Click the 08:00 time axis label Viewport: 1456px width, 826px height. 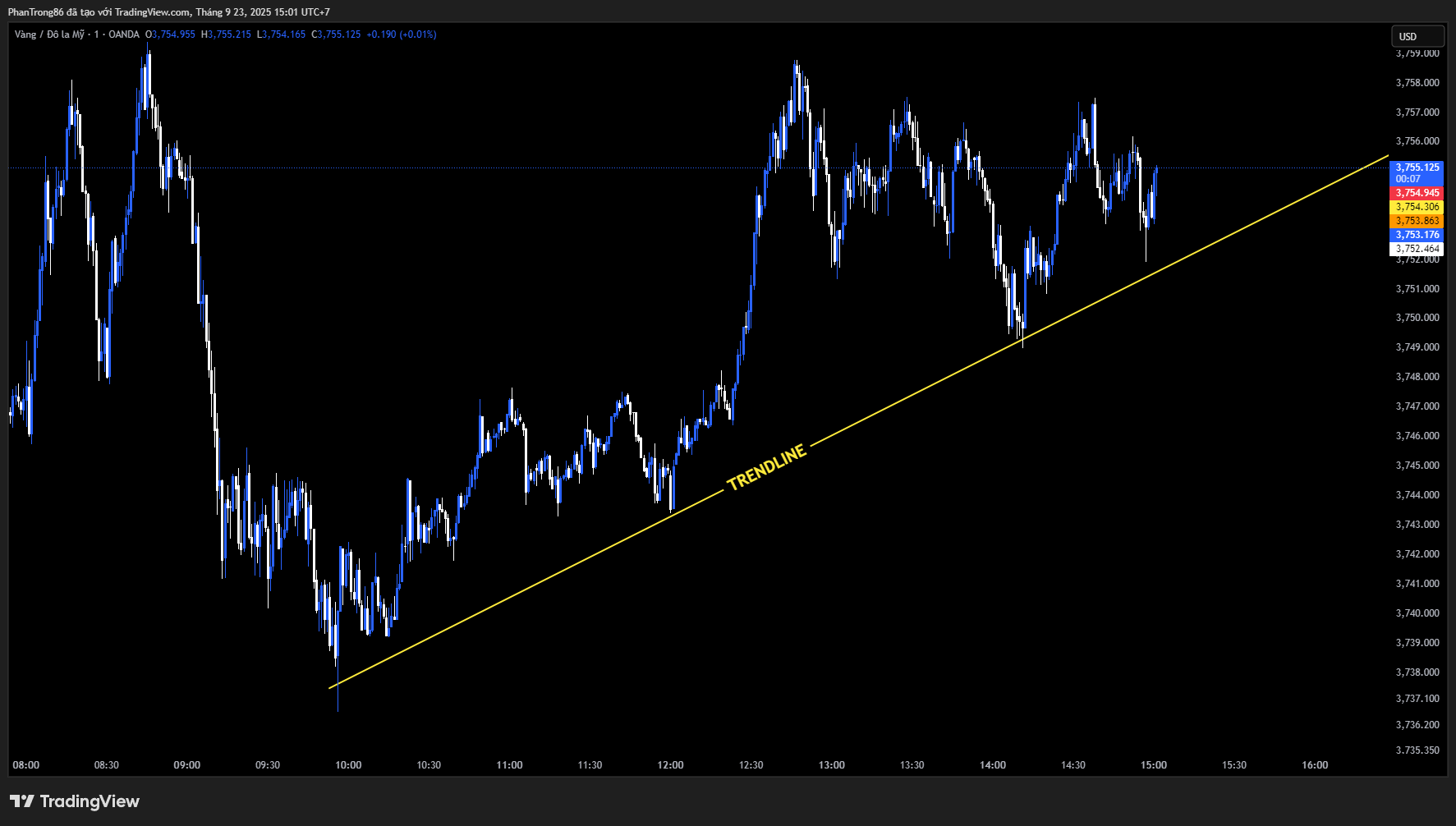click(x=25, y=765)
